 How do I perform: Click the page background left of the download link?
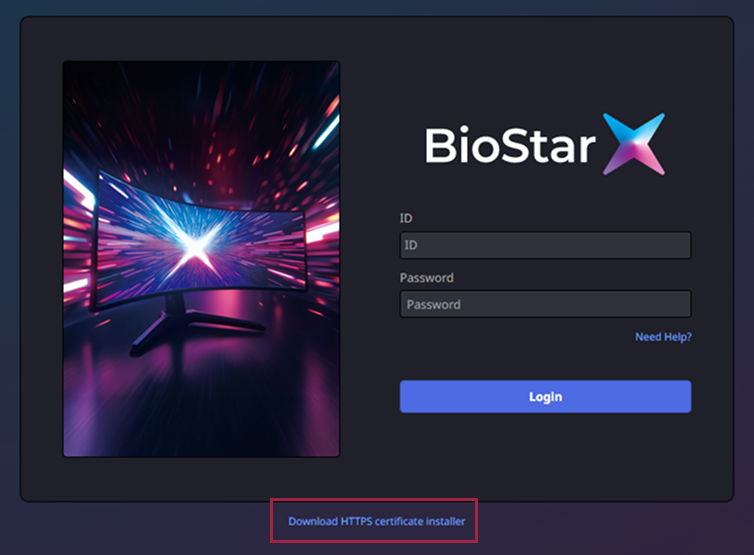130,525
